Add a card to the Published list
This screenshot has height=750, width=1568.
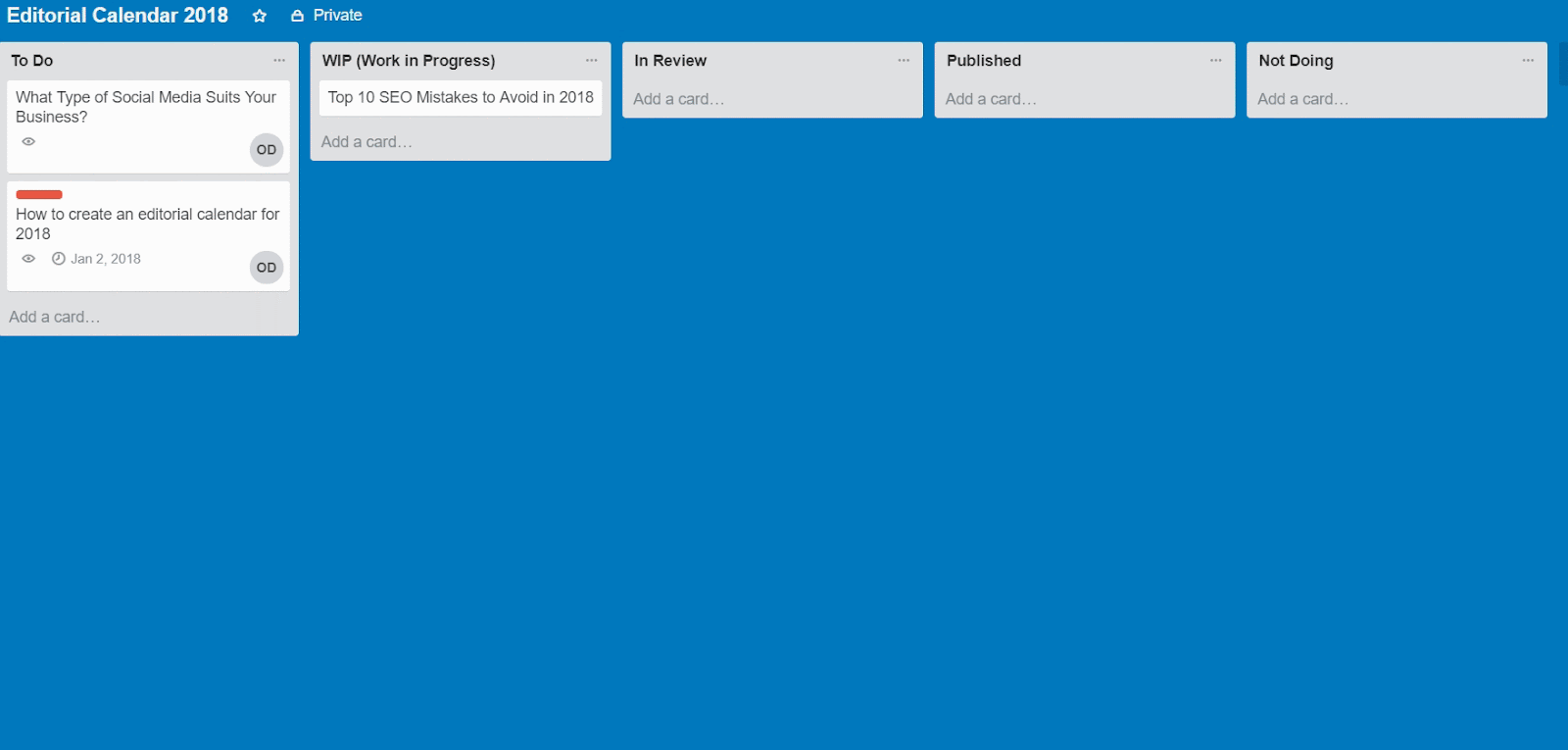(991, 99)
